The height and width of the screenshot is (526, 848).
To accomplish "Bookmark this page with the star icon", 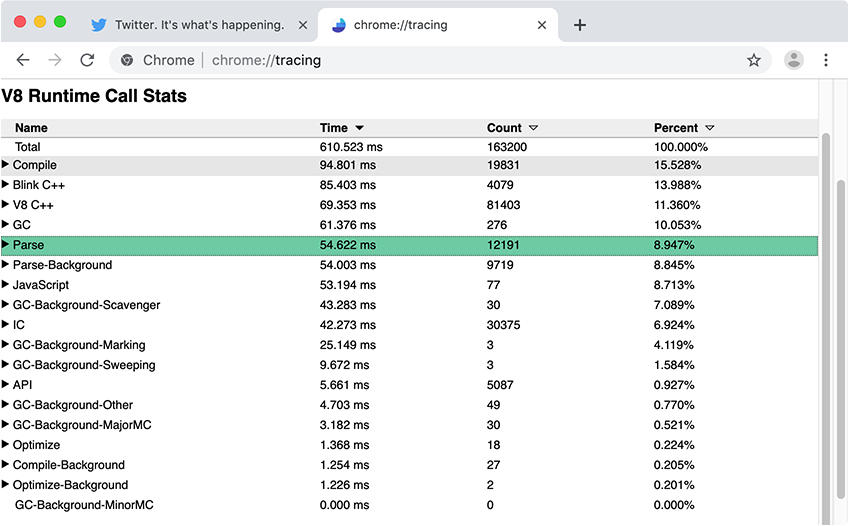I will tap(754, 60).
